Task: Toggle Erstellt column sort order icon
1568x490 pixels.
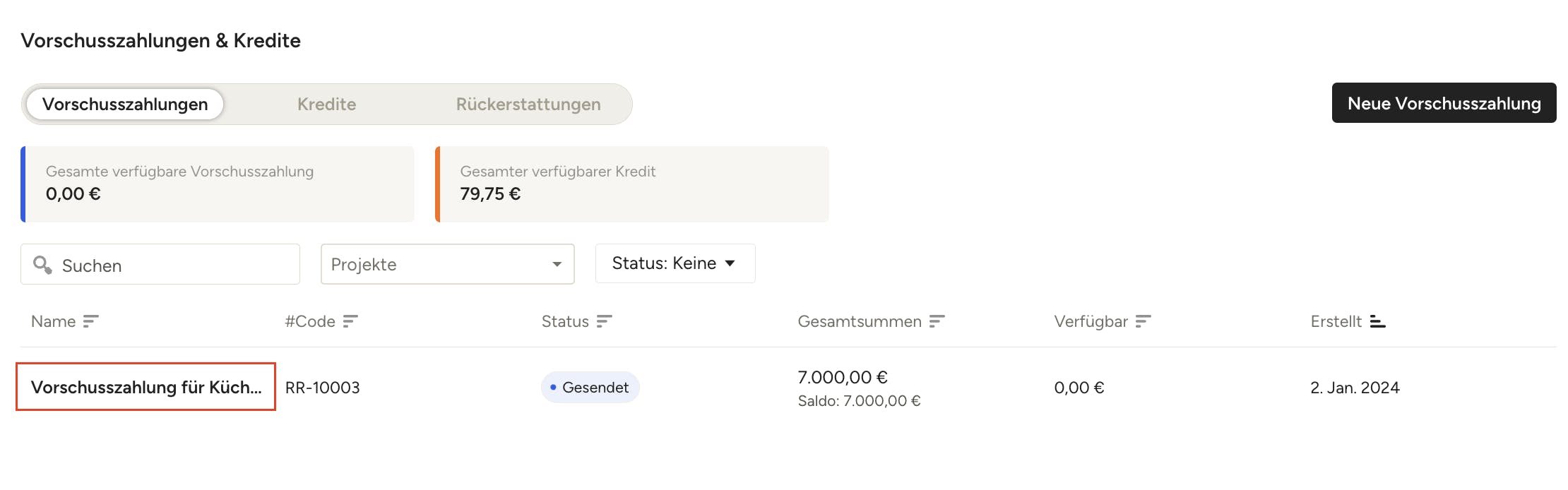Action: 1377,322
